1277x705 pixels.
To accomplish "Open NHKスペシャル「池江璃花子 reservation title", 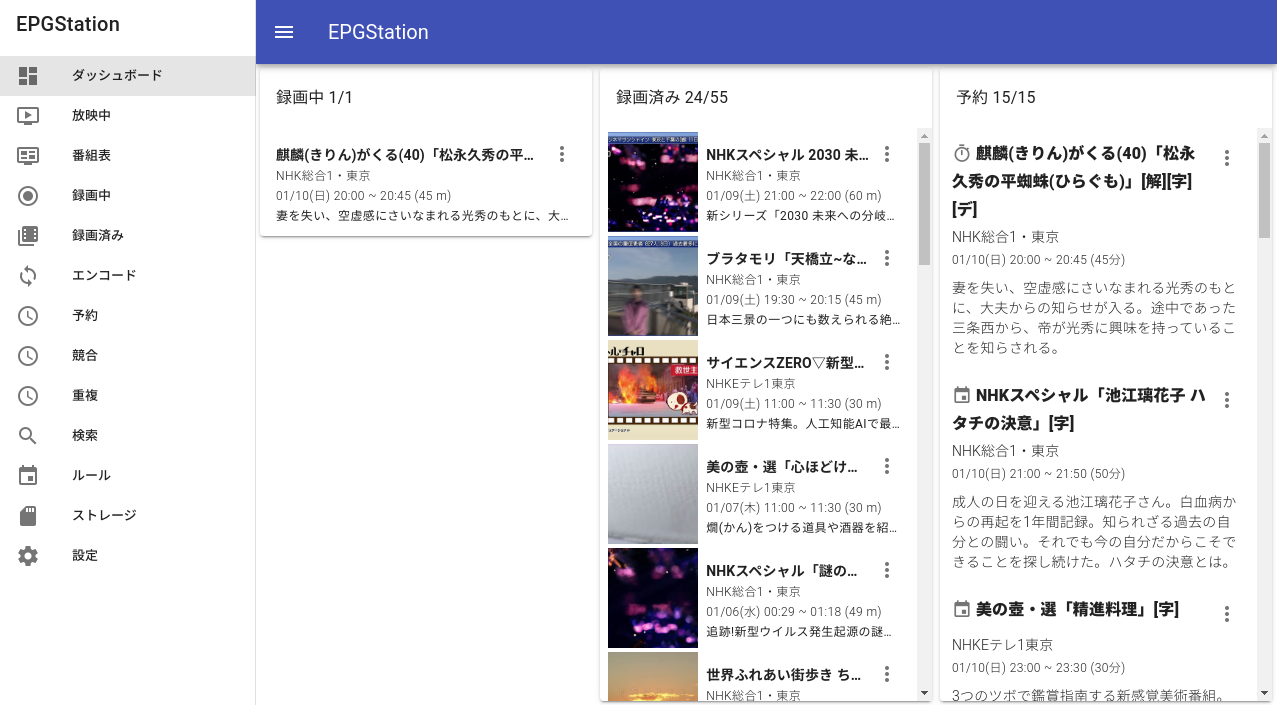I will pos(1079,409).
